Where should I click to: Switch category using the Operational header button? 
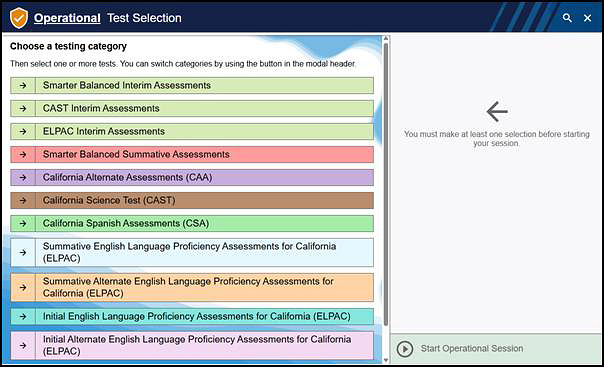[x=67, y=18]
